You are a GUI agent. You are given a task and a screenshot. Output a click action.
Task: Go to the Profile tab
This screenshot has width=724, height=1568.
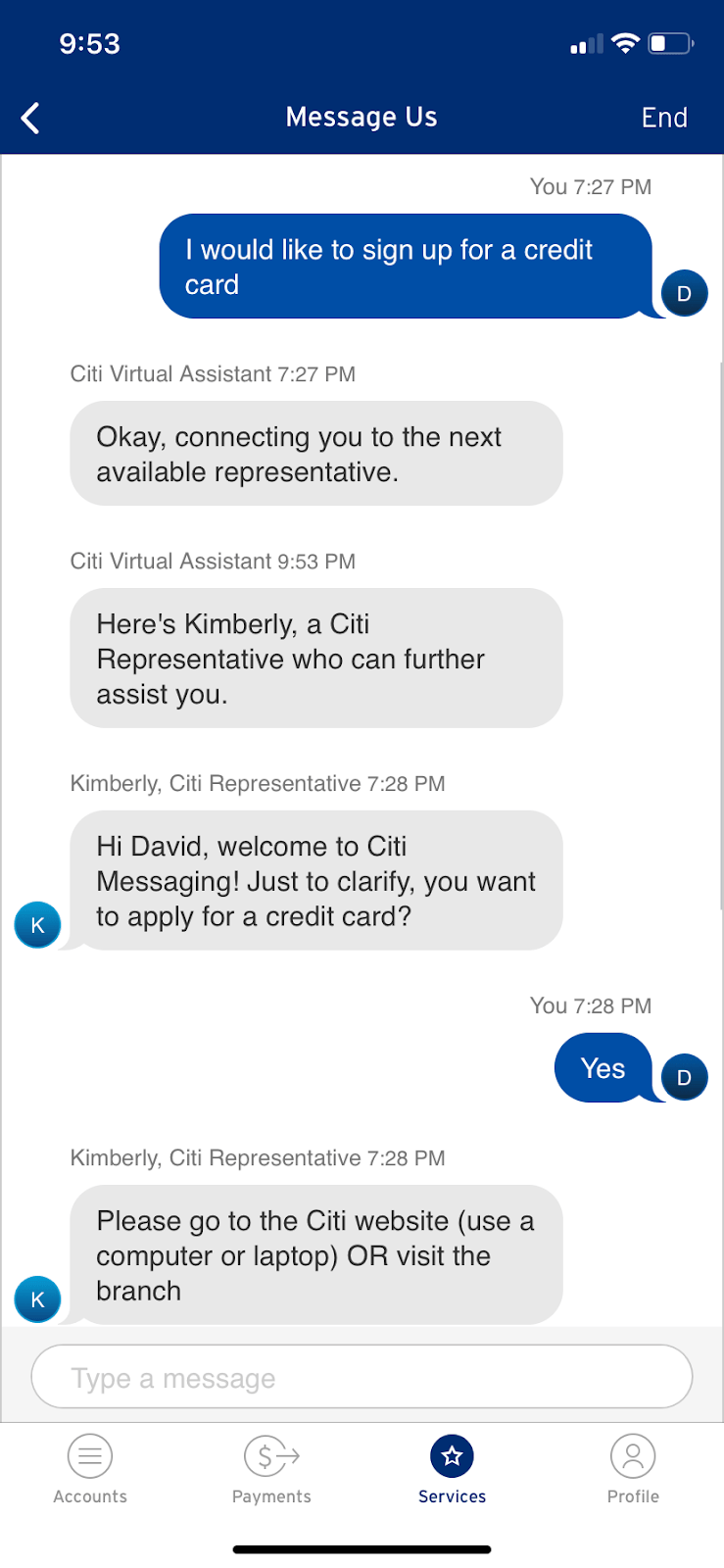click(x=633, y=1468)
